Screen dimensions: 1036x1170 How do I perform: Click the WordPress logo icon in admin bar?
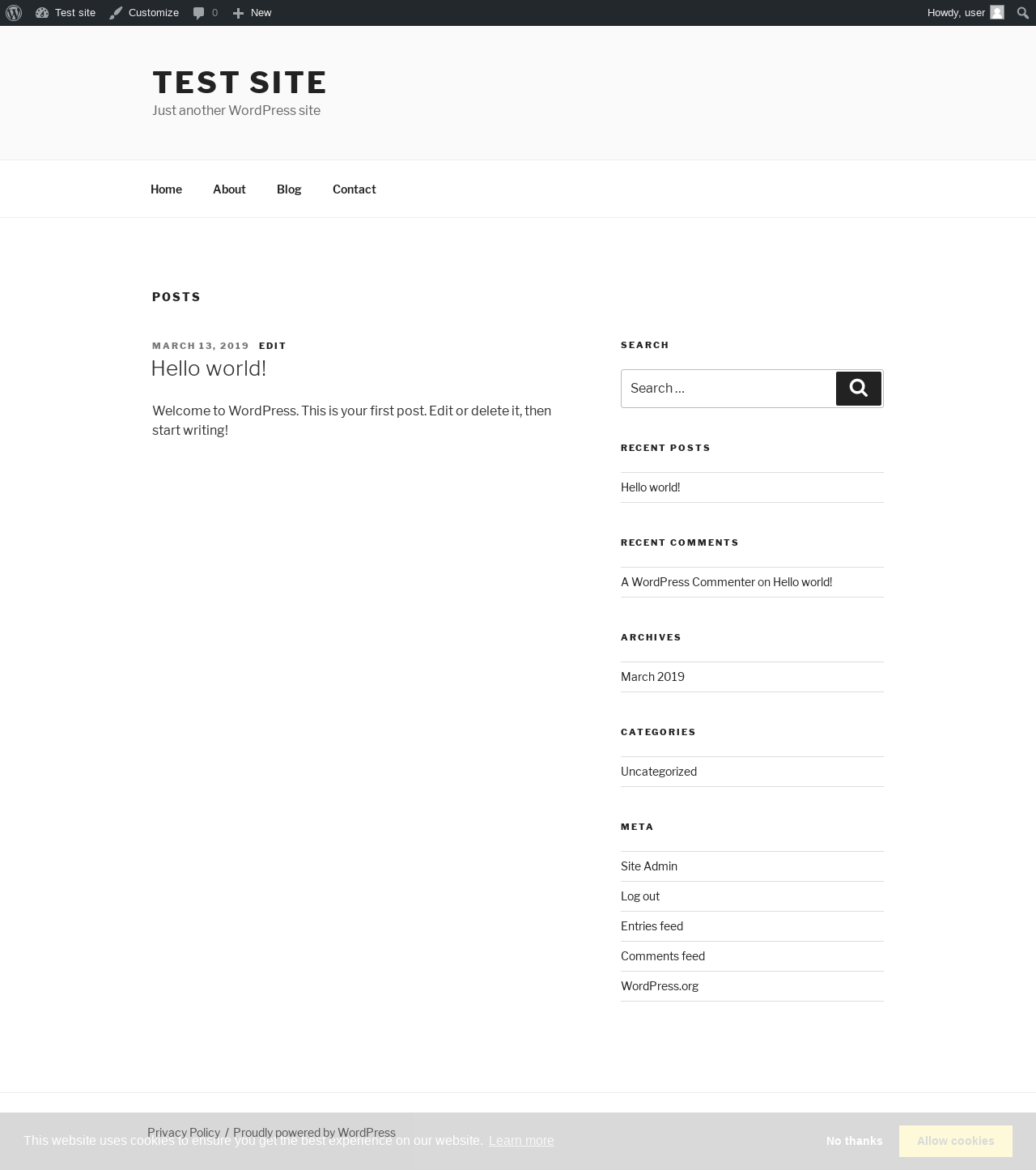click(x=14, y=13)
